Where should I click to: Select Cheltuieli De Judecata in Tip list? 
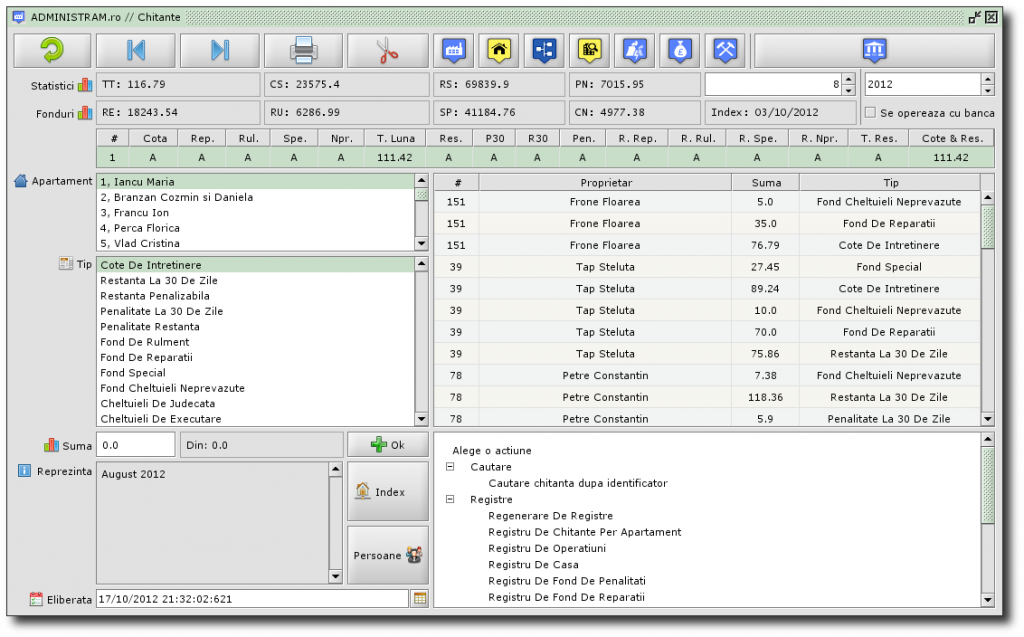pyautogui.click(x=256, y=403)
